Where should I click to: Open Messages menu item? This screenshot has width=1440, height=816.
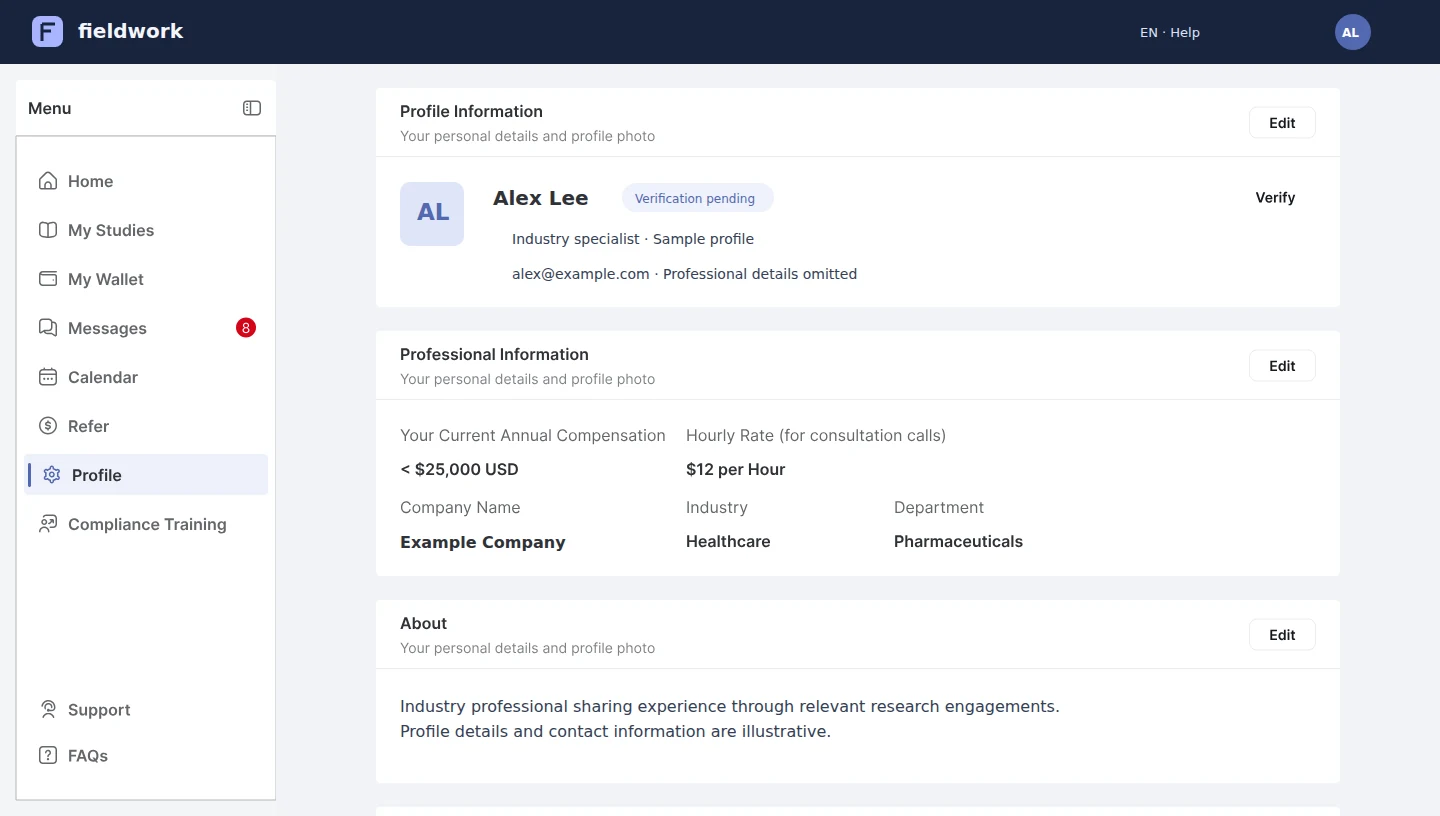click(x=146, y=328)
